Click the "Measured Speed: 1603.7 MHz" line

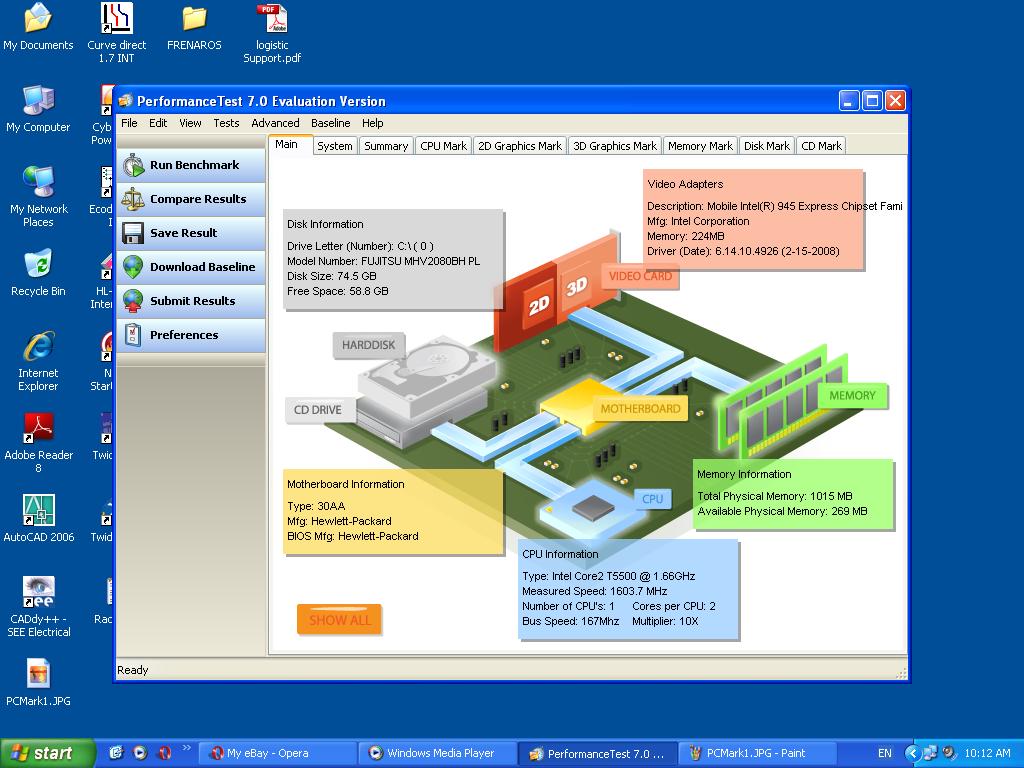(594, 591)
